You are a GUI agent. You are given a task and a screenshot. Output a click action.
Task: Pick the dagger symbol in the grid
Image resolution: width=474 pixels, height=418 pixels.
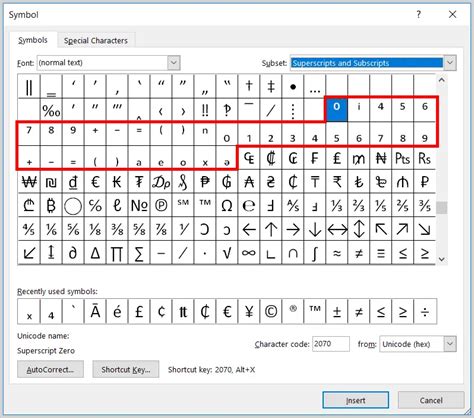coord(249,86)
